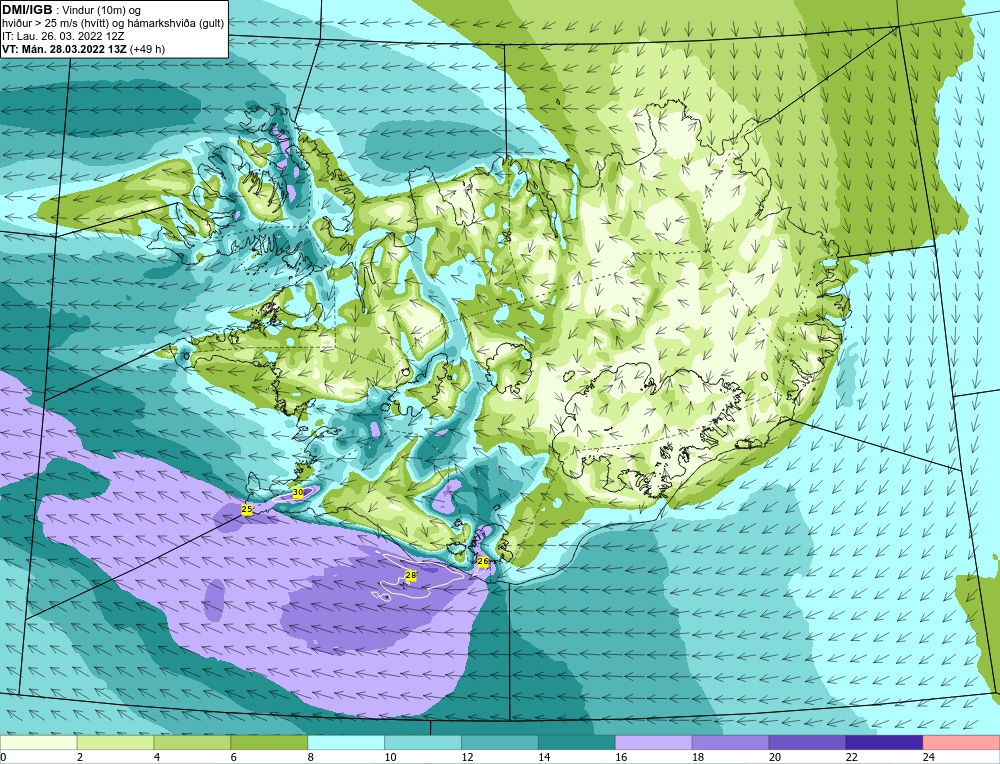This screenshot has width=1000, height=764.
Task: Click the 6-8 m/s olive green swatch
Action: coord(269,742)
